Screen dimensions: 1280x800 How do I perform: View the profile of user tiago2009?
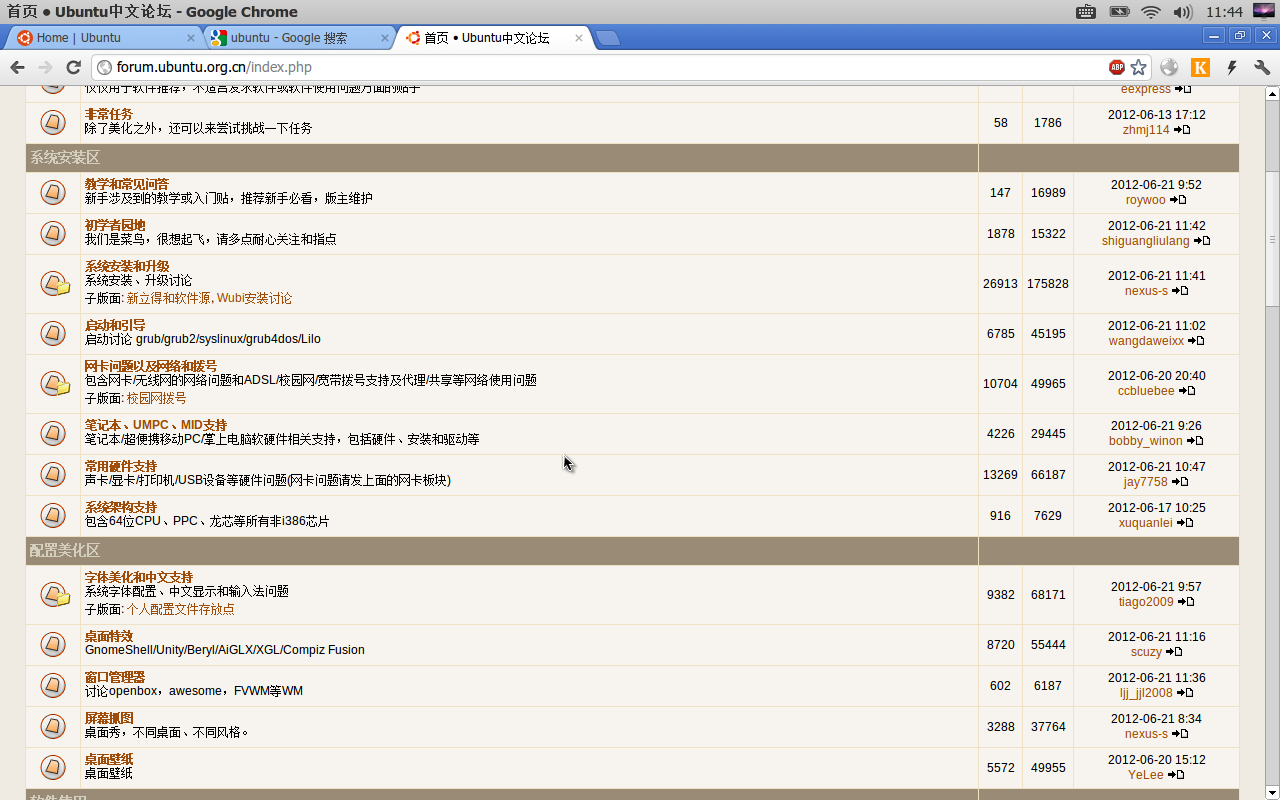(x=1146, y=602)
